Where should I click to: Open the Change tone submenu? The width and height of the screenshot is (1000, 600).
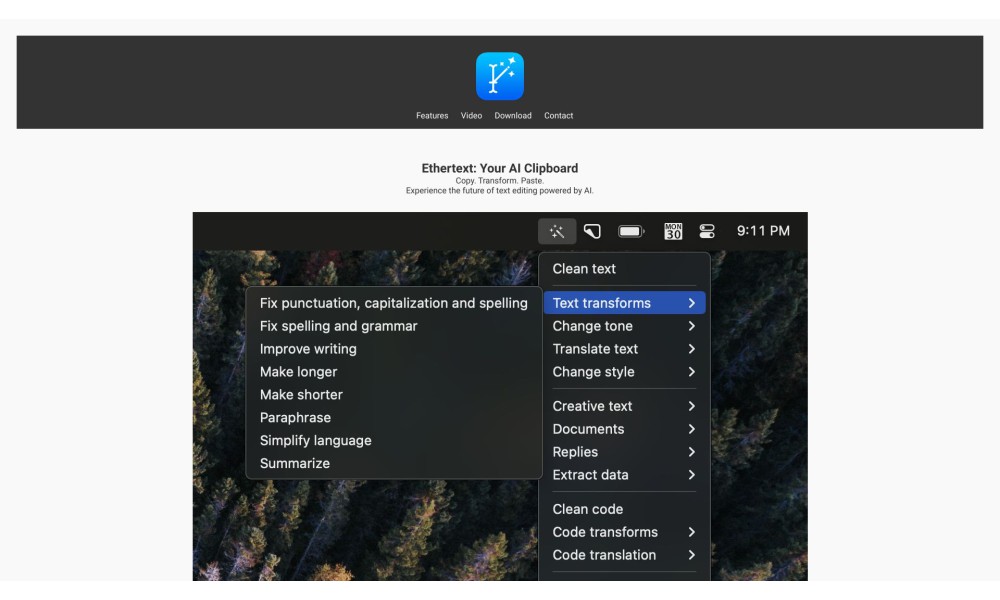pos(624,326)
